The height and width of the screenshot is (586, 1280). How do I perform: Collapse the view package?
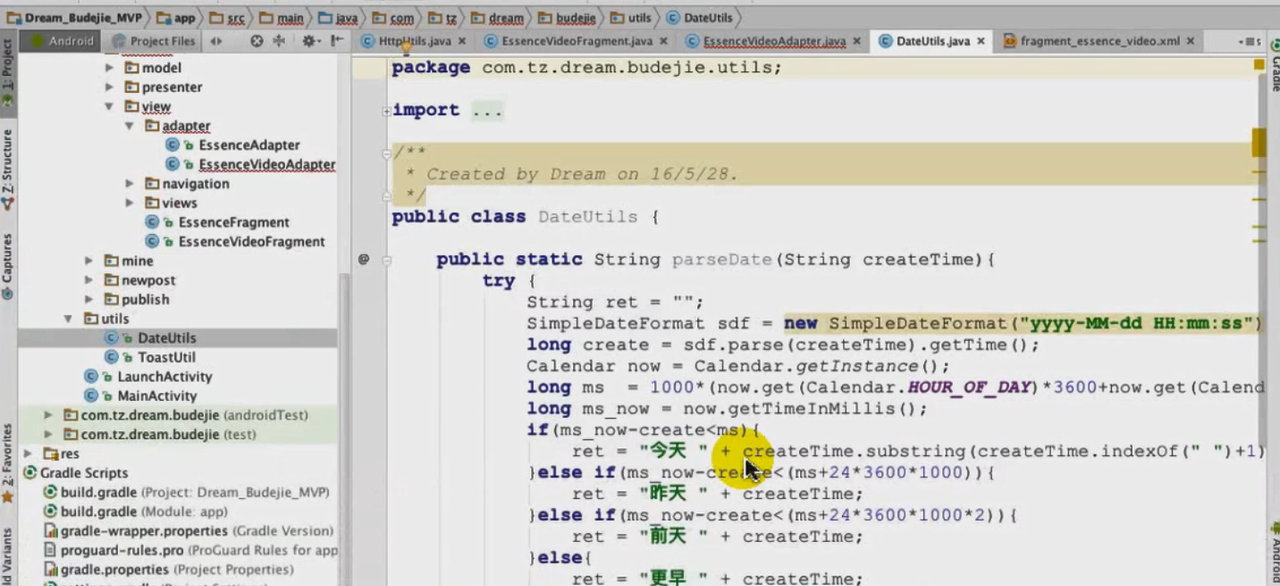point(110,106)
